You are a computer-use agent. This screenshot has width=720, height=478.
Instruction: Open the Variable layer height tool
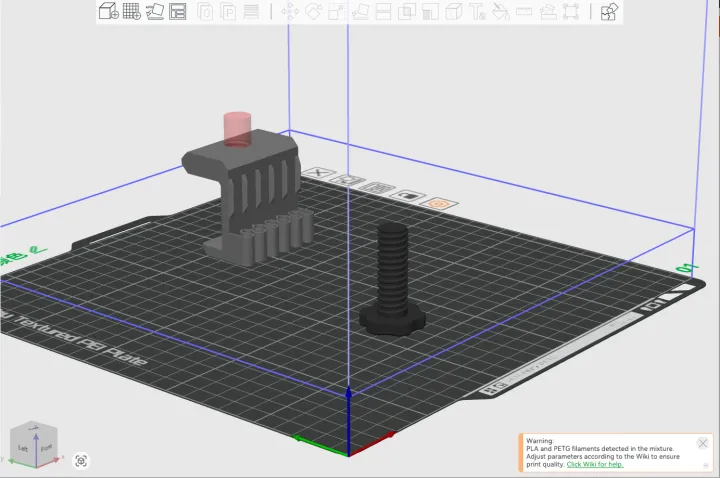(x=251, y=11)
